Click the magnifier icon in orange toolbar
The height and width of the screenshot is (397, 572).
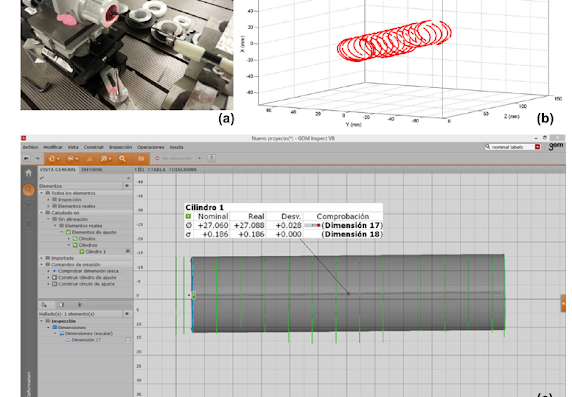(122, 158)
